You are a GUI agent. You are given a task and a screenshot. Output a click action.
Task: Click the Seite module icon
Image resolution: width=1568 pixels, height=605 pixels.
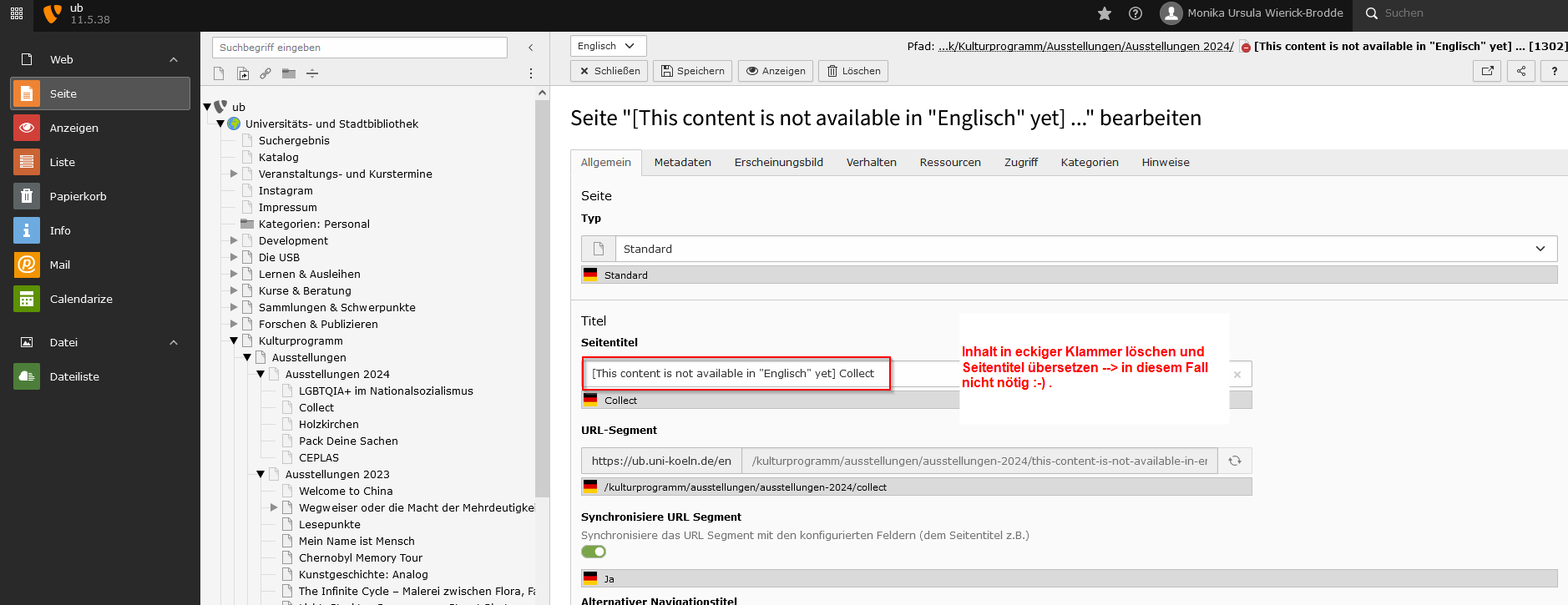point(27,93)
